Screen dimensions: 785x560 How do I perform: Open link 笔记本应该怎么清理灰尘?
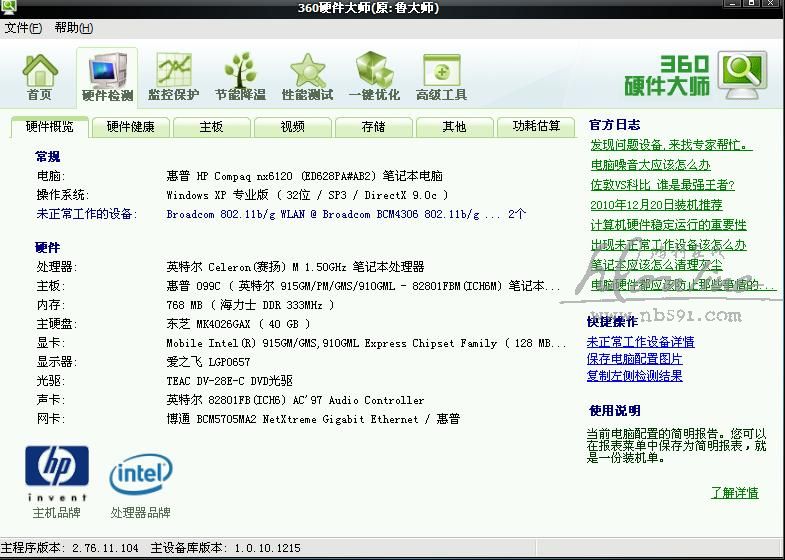point(656,265)
